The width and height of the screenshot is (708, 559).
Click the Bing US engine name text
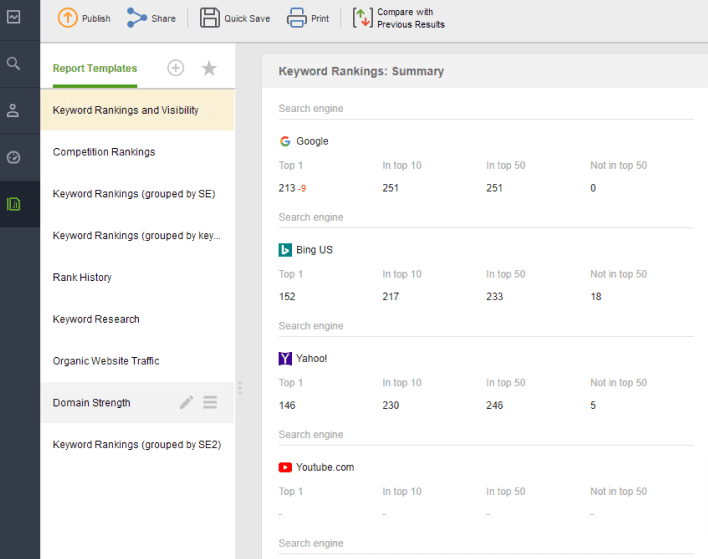314,250
